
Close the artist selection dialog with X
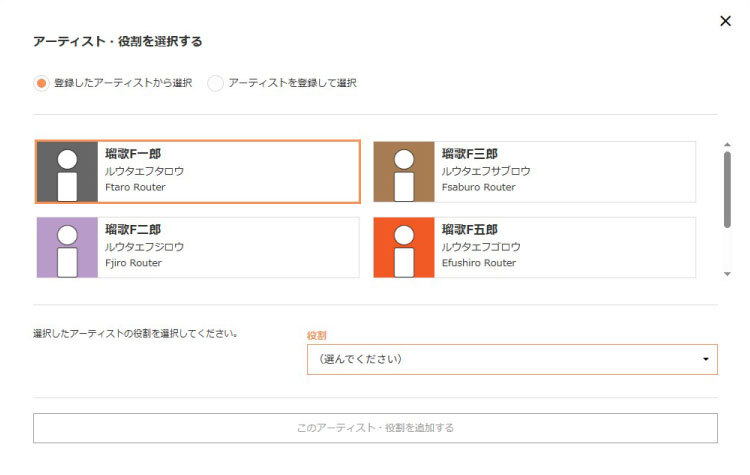pyautogui.click(x=725, y=21)
